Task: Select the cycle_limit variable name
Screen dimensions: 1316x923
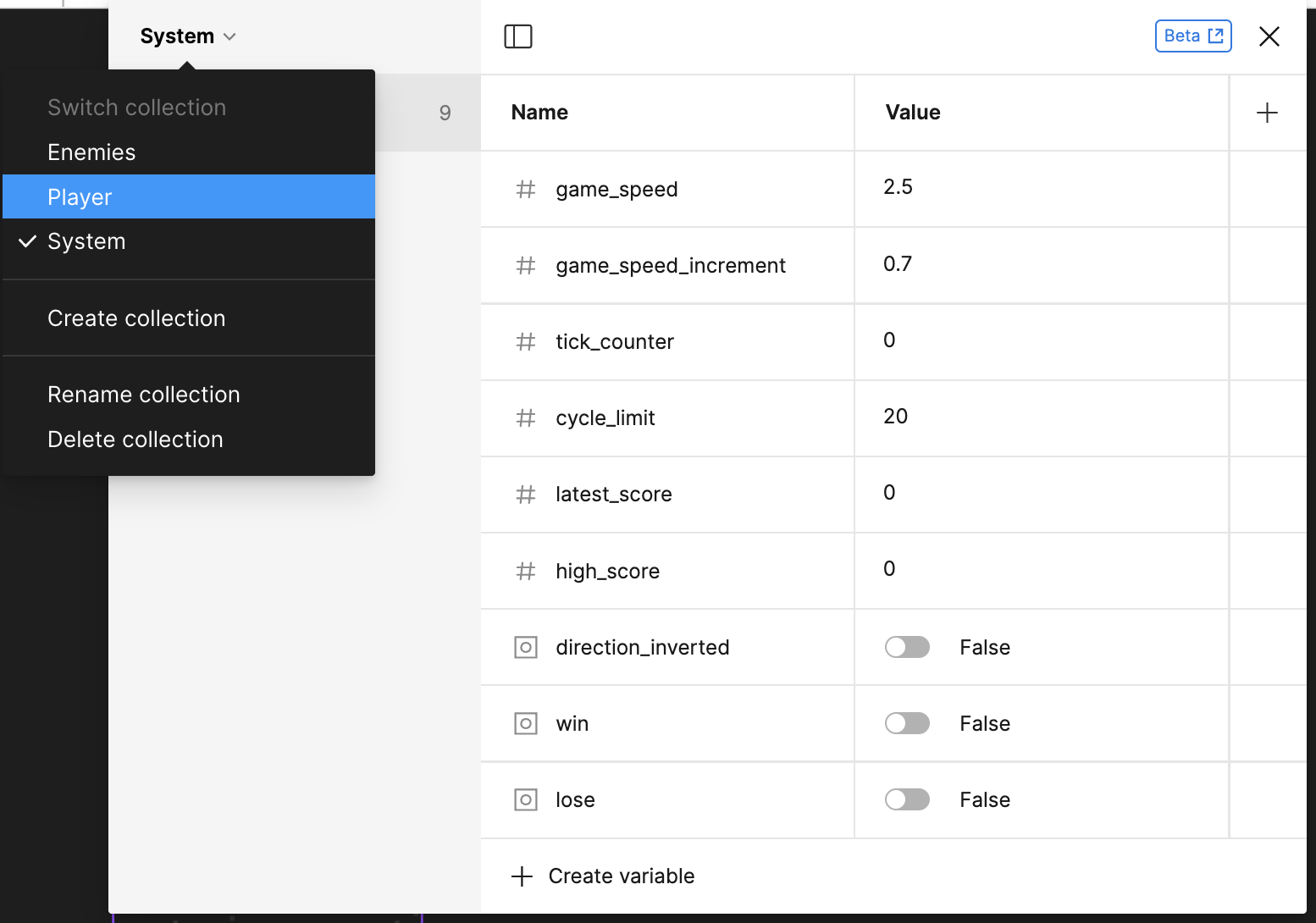Action: pyautogui.click(x=605, y=418)
